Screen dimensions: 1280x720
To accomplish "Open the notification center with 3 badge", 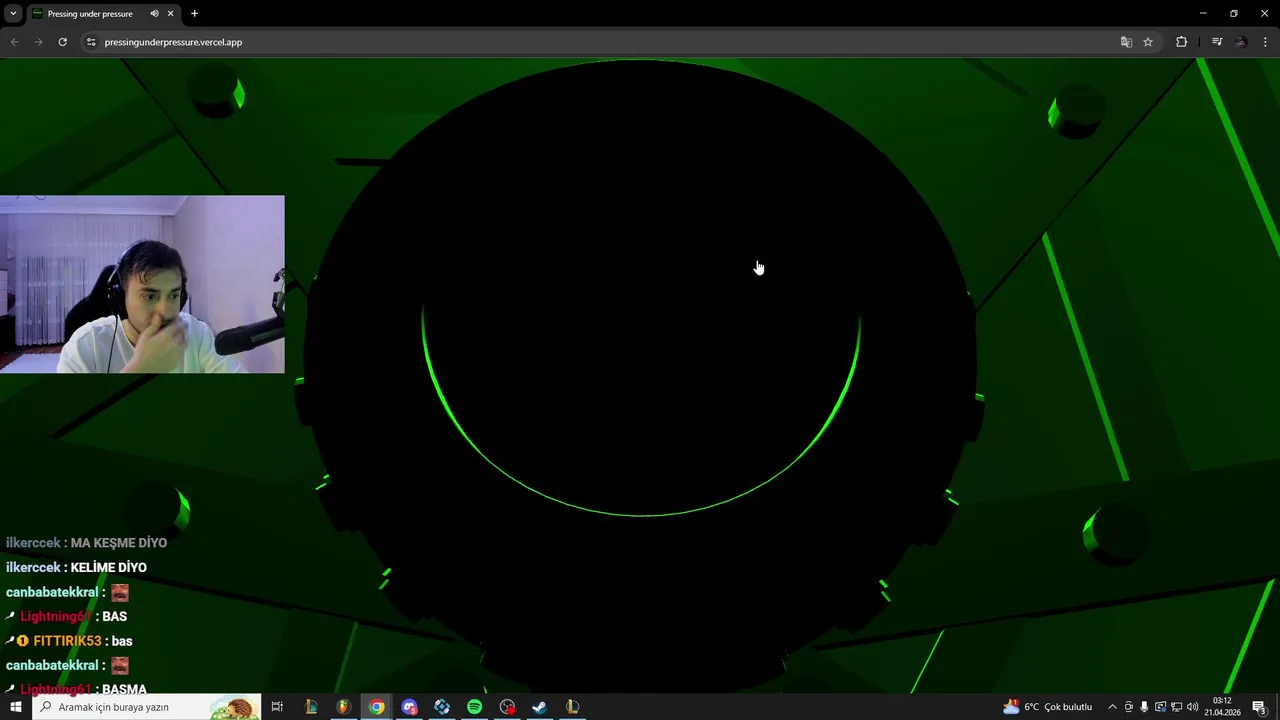I will click(1260, 707).
